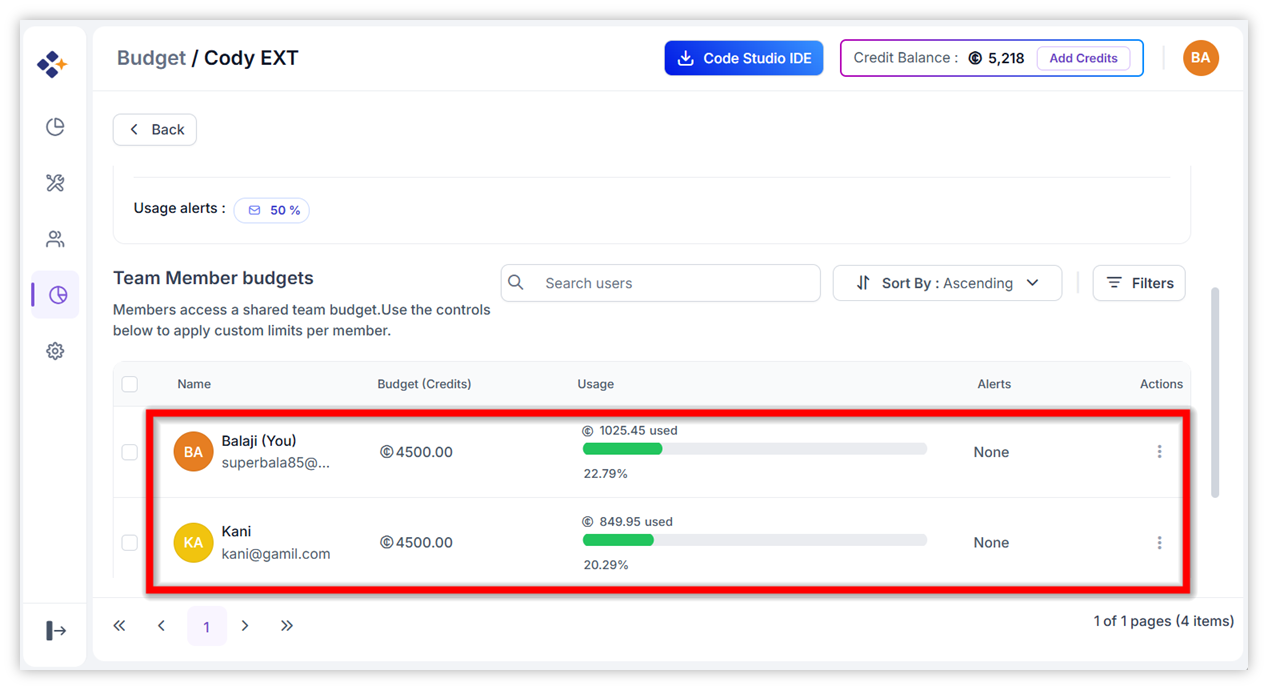Open the tools wrench sidebar icon

tap(55, 183)
